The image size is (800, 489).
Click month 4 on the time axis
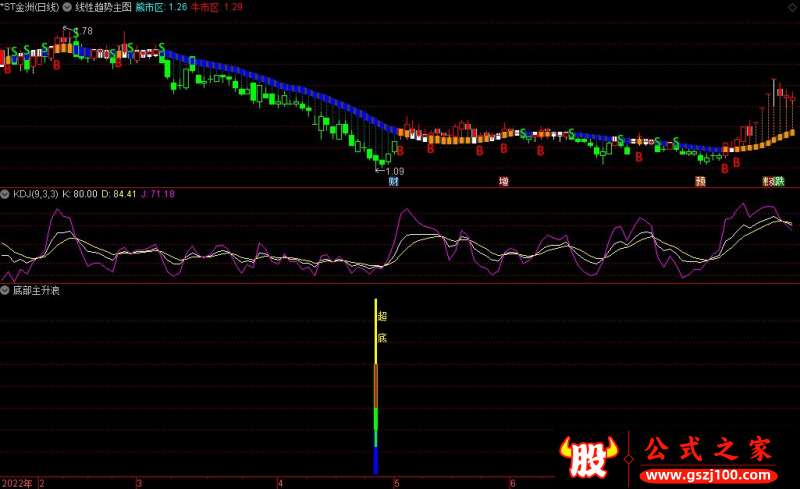(x=280, y=483)
